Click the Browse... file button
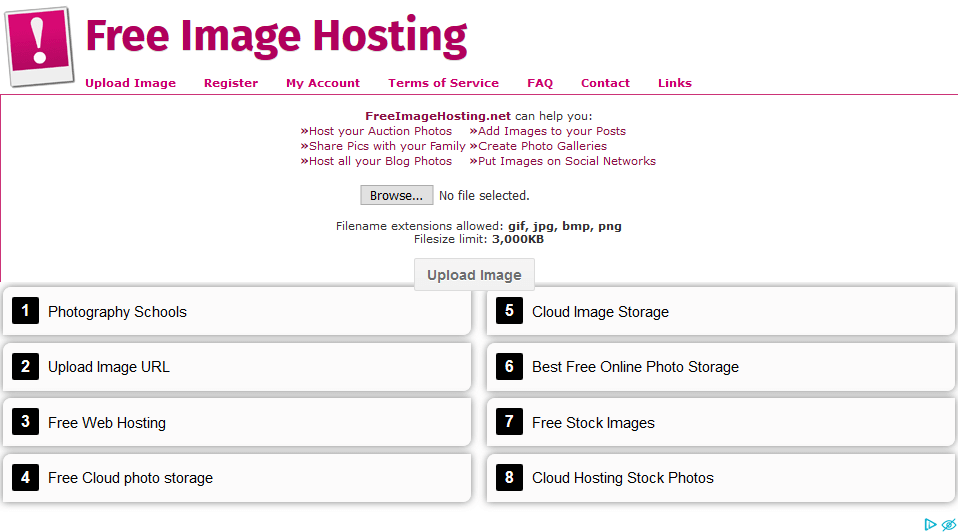958x532 pixels. pyautogui.click(x=397, y=195)
